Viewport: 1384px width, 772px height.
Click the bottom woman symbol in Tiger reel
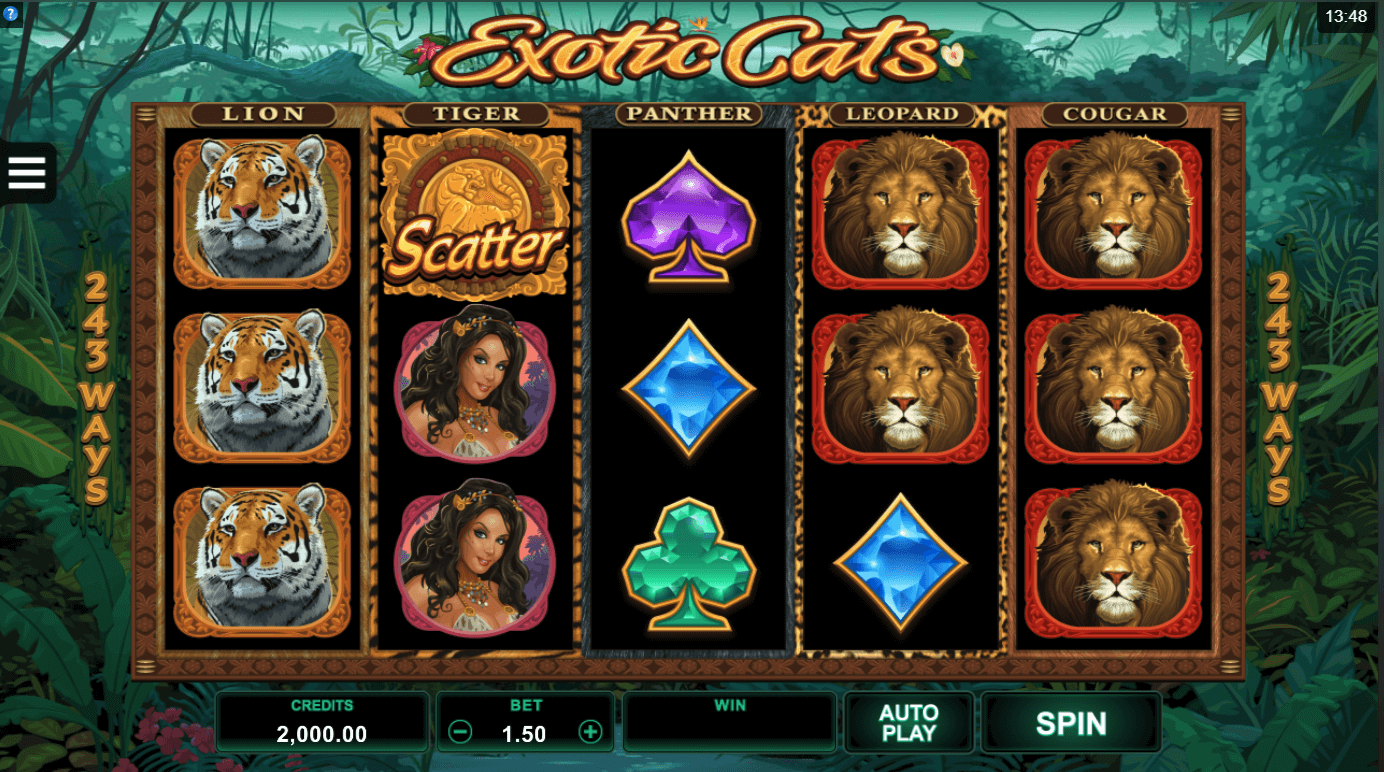476,560
